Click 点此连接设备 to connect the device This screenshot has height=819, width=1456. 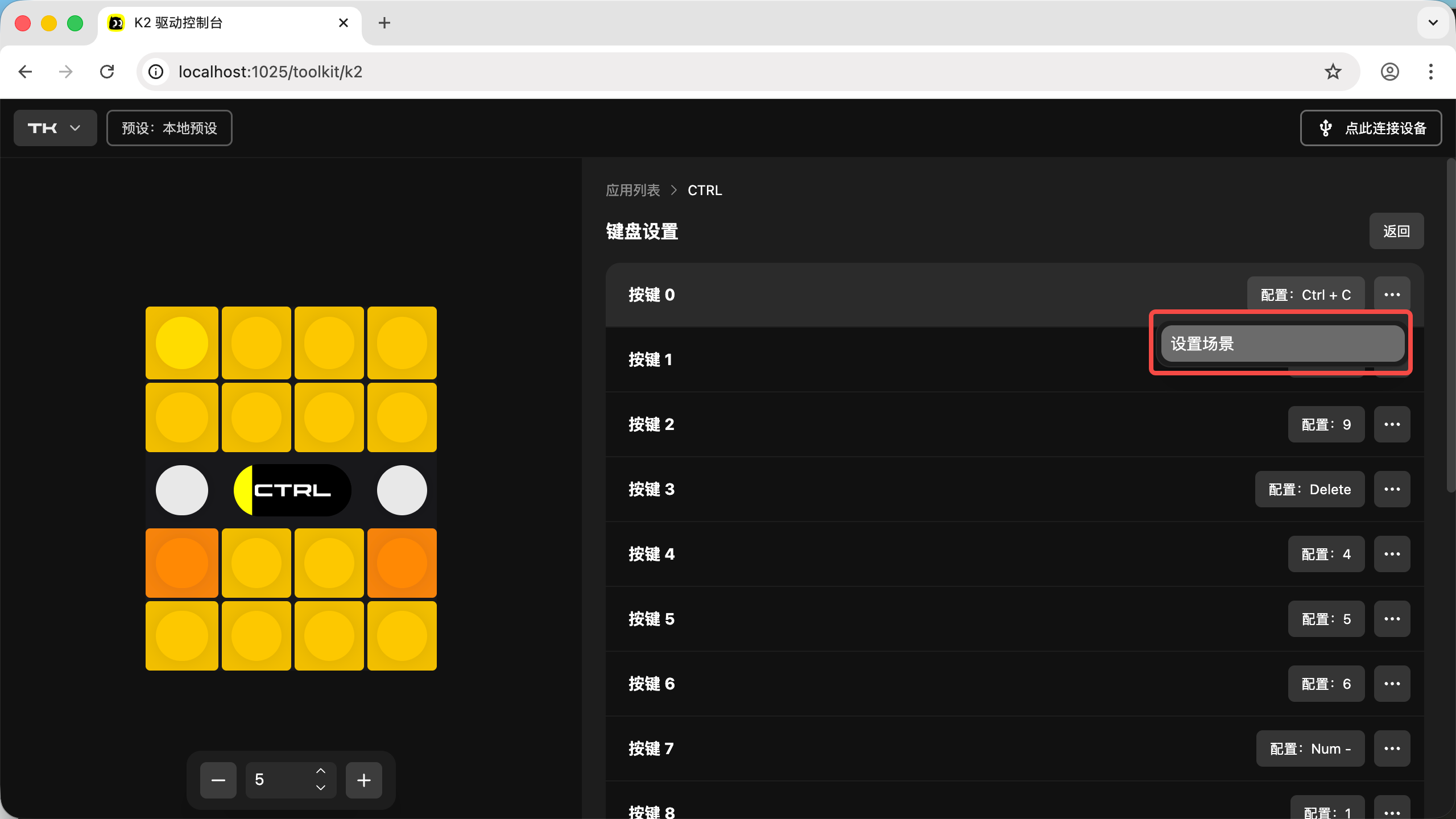(1371, 128)
